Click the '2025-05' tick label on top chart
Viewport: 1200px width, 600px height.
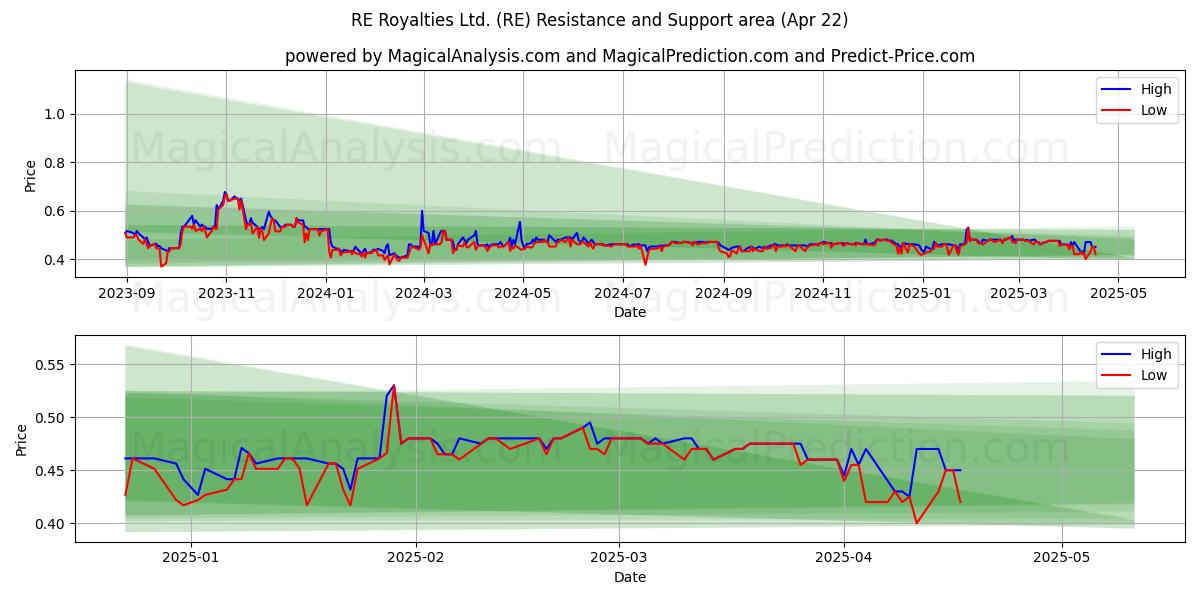pos(1120,293)
